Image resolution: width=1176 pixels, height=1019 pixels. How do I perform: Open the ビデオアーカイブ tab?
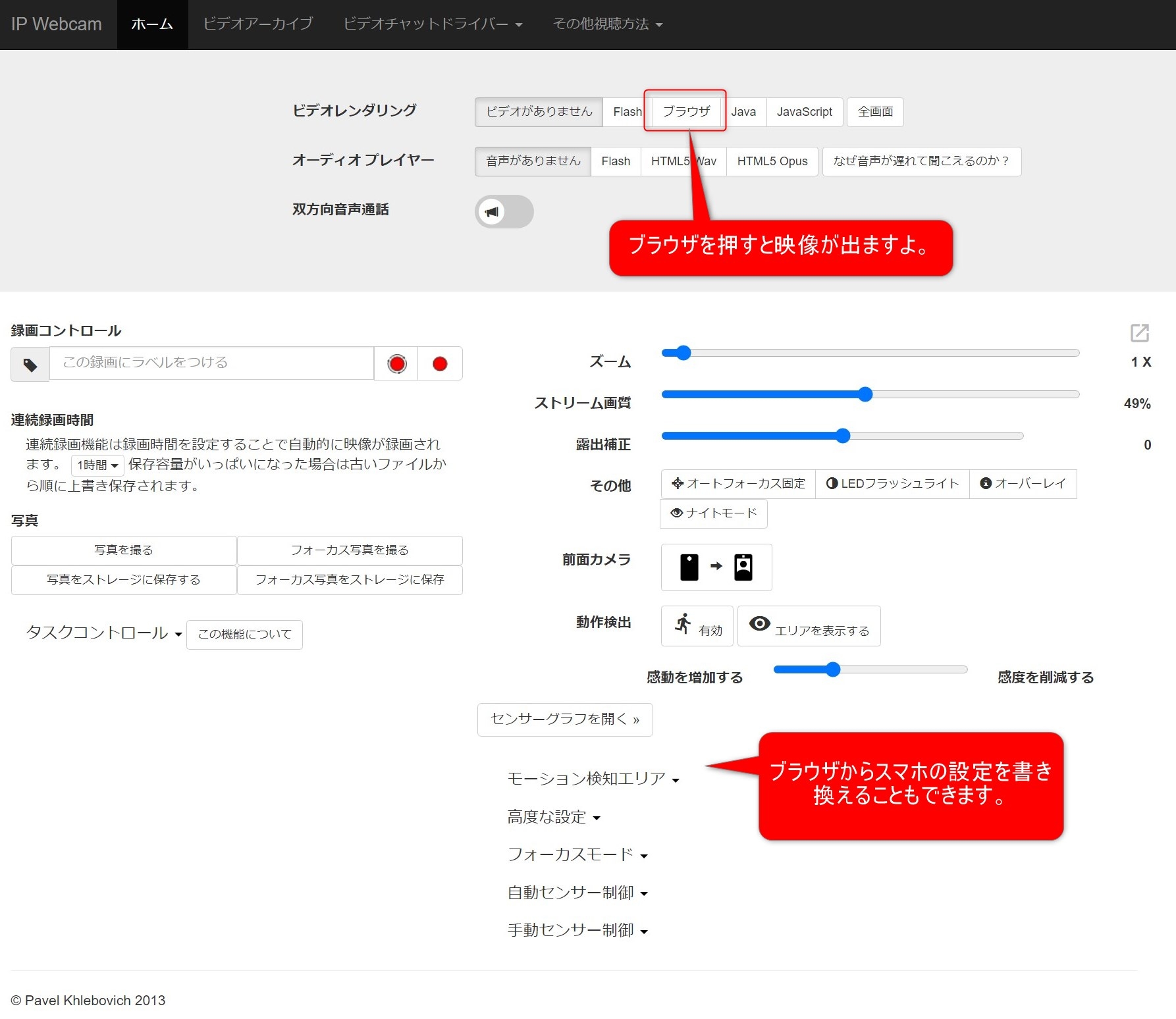pos(258,24)
